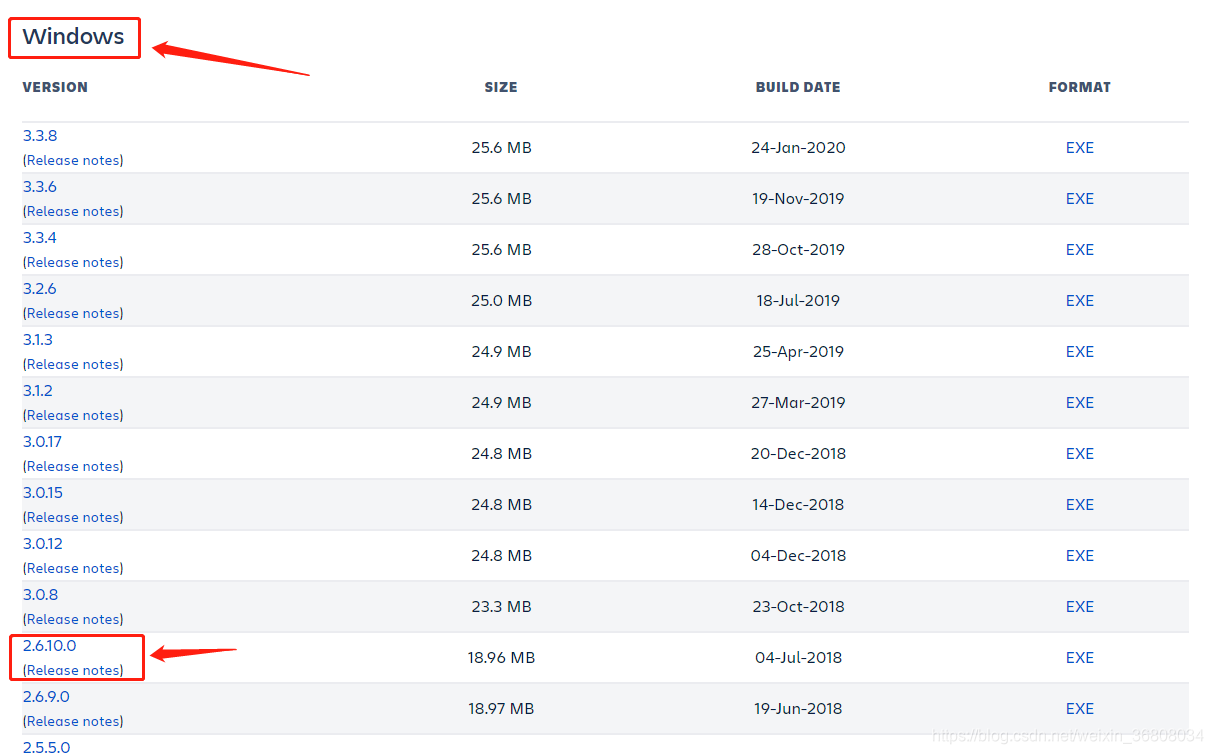This screenshot has width=1213, height=754.
Task: Download the EXE for version 3.3.6
Action: [1080, 198]
